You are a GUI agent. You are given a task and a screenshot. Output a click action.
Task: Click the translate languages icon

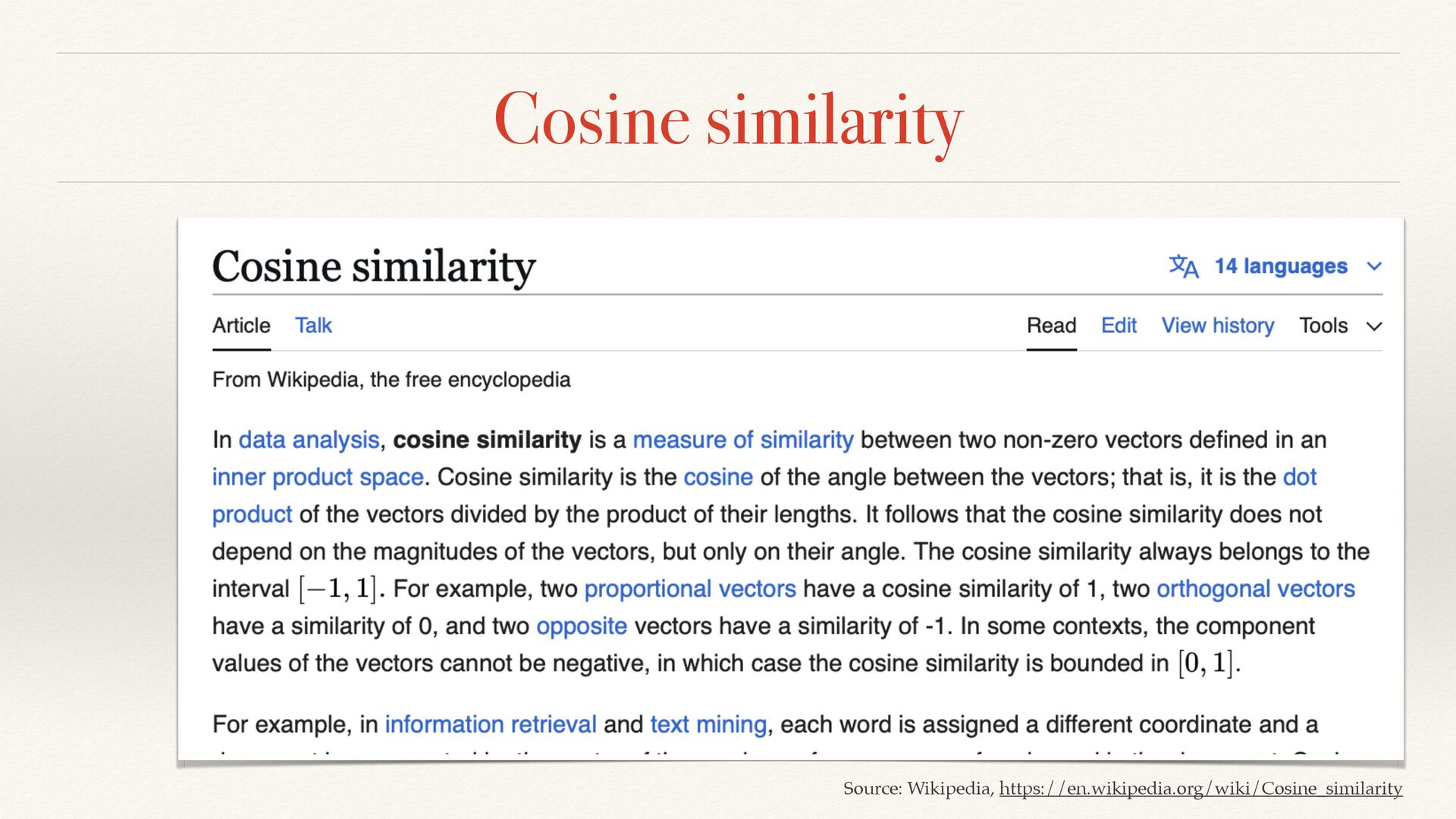(x=1183, y=266)
